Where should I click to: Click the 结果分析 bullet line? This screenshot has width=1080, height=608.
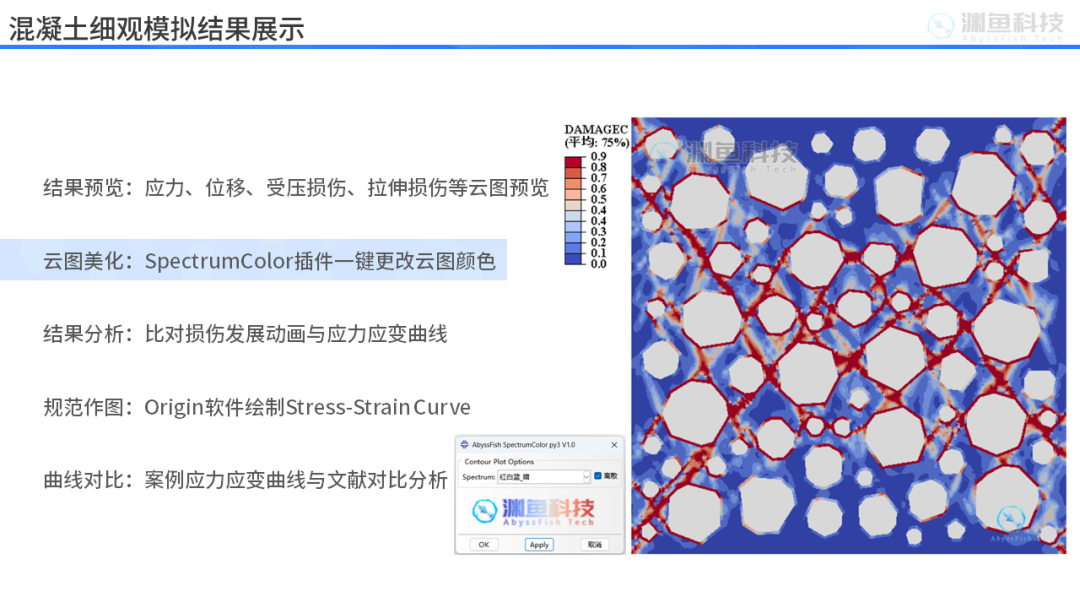(245, 334)
